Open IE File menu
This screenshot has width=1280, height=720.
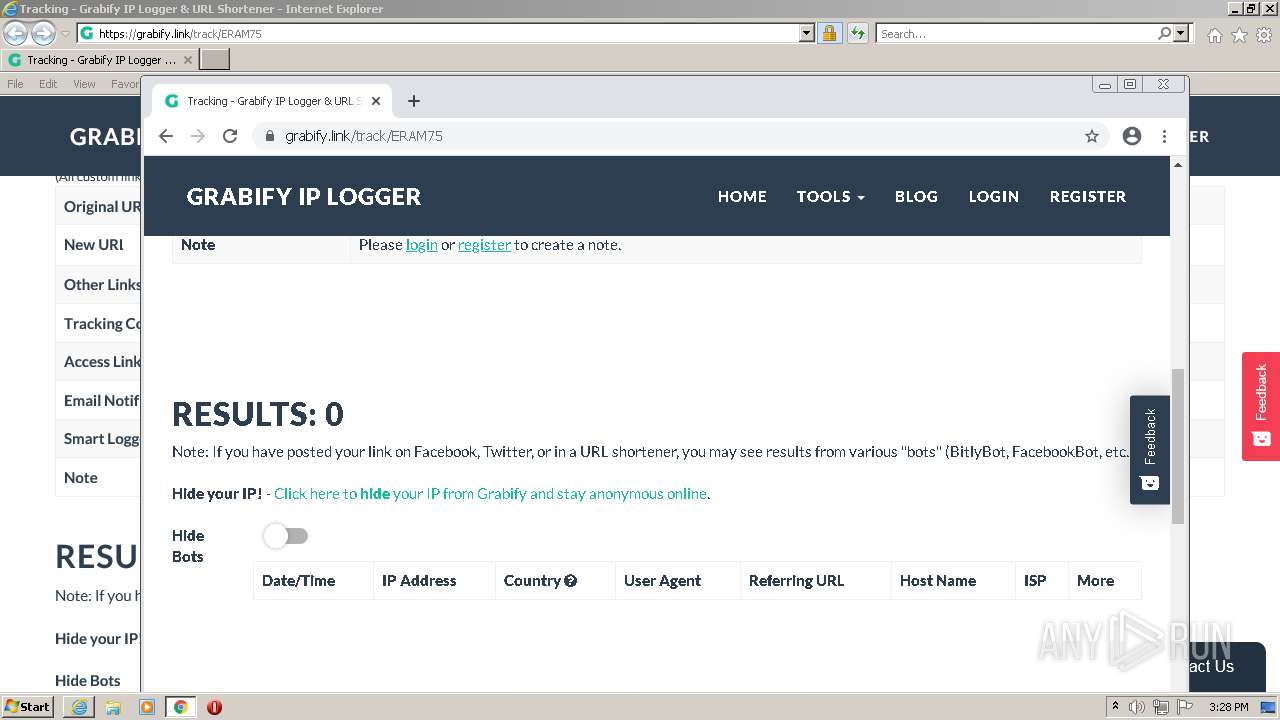tap(16, 84)
